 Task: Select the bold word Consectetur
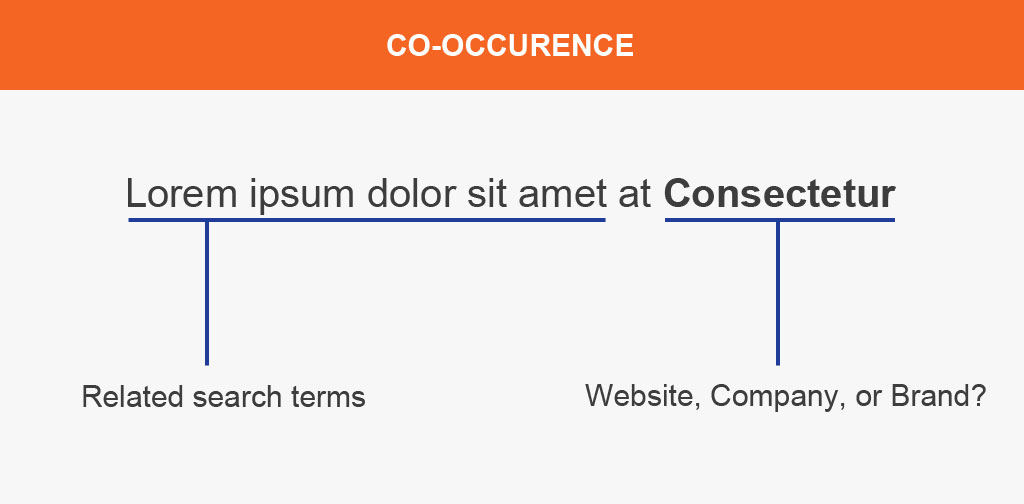pyautogui.click(x=780, y=194)
